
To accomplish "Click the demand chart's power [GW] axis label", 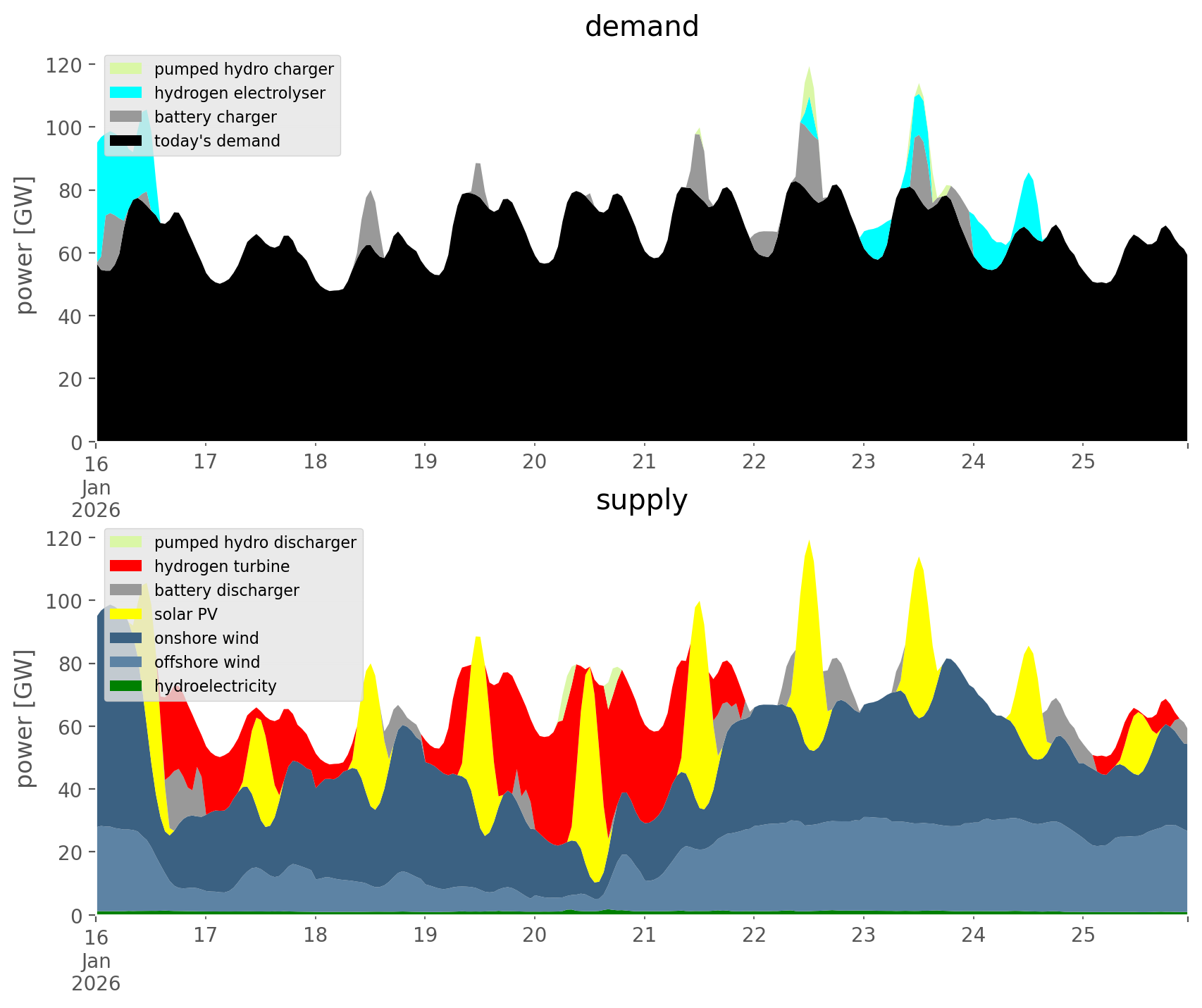I will pos(25,245).
